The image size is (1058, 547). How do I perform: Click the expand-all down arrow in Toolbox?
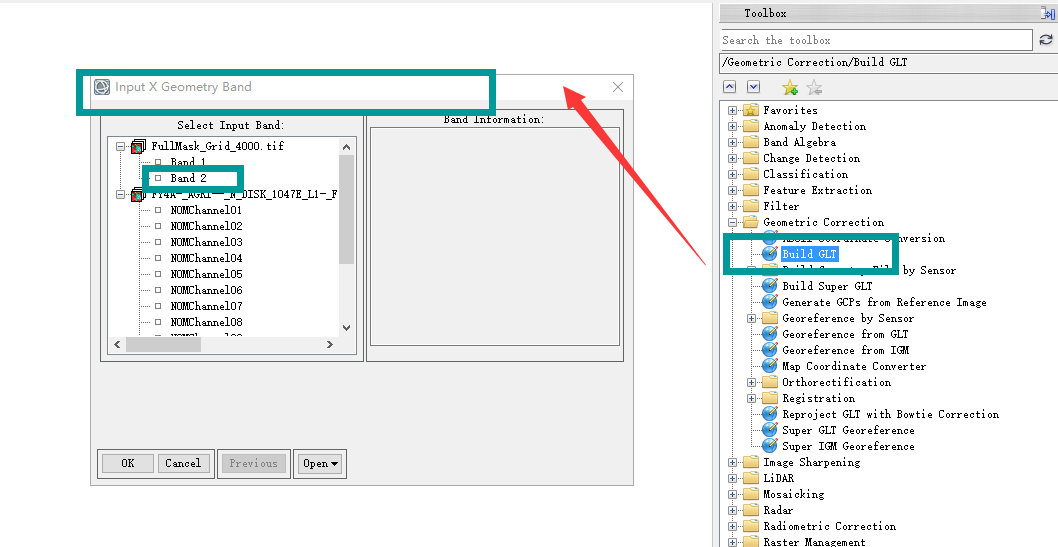[754, 87]
